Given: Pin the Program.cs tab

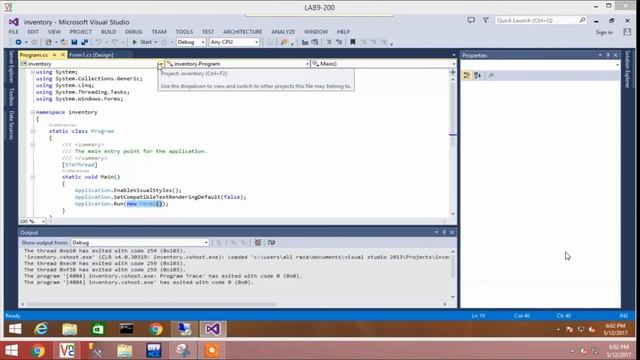Looking at the screenshot, I should tap(54, 55).
